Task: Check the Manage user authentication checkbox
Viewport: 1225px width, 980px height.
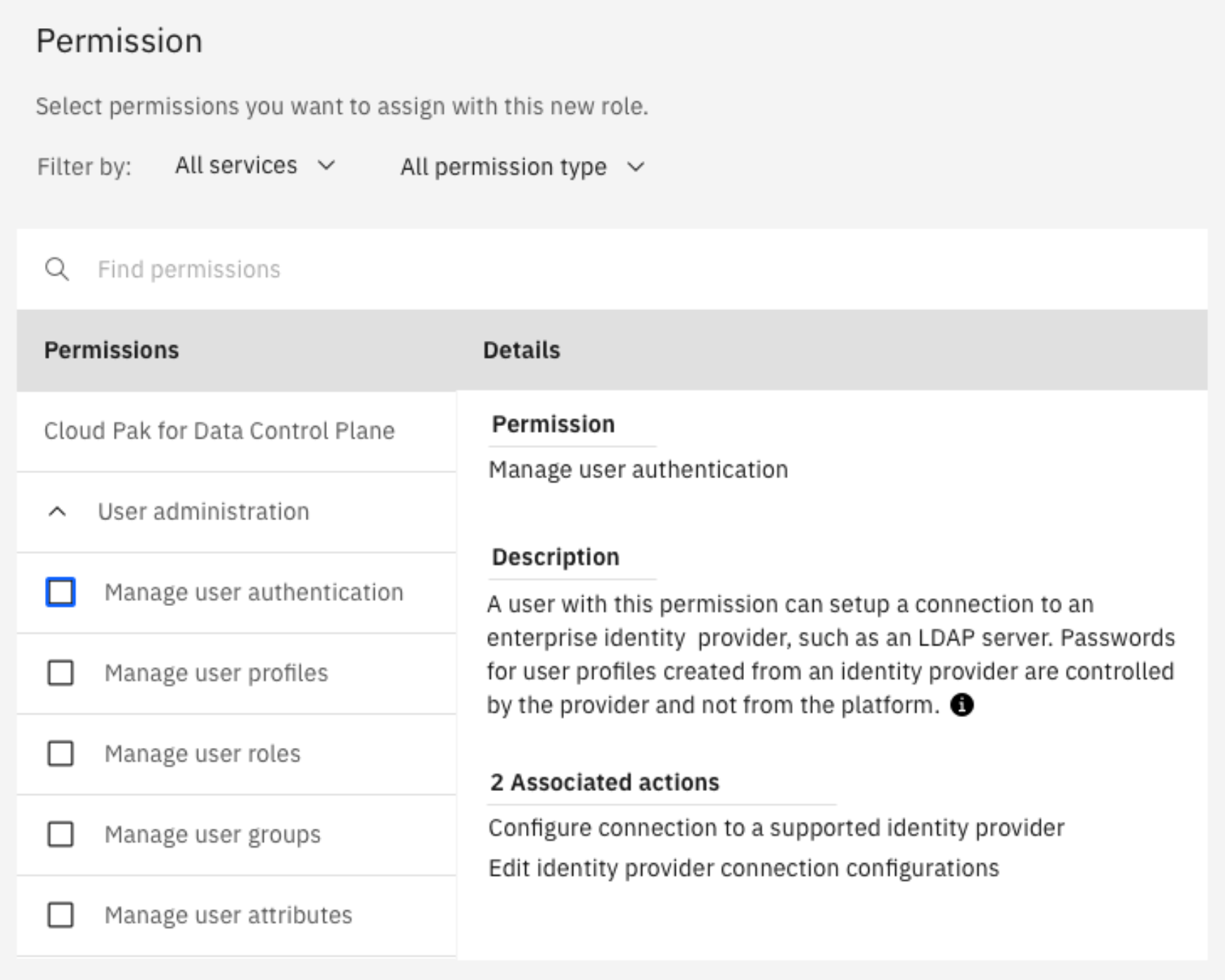Action: pos(60,592)
